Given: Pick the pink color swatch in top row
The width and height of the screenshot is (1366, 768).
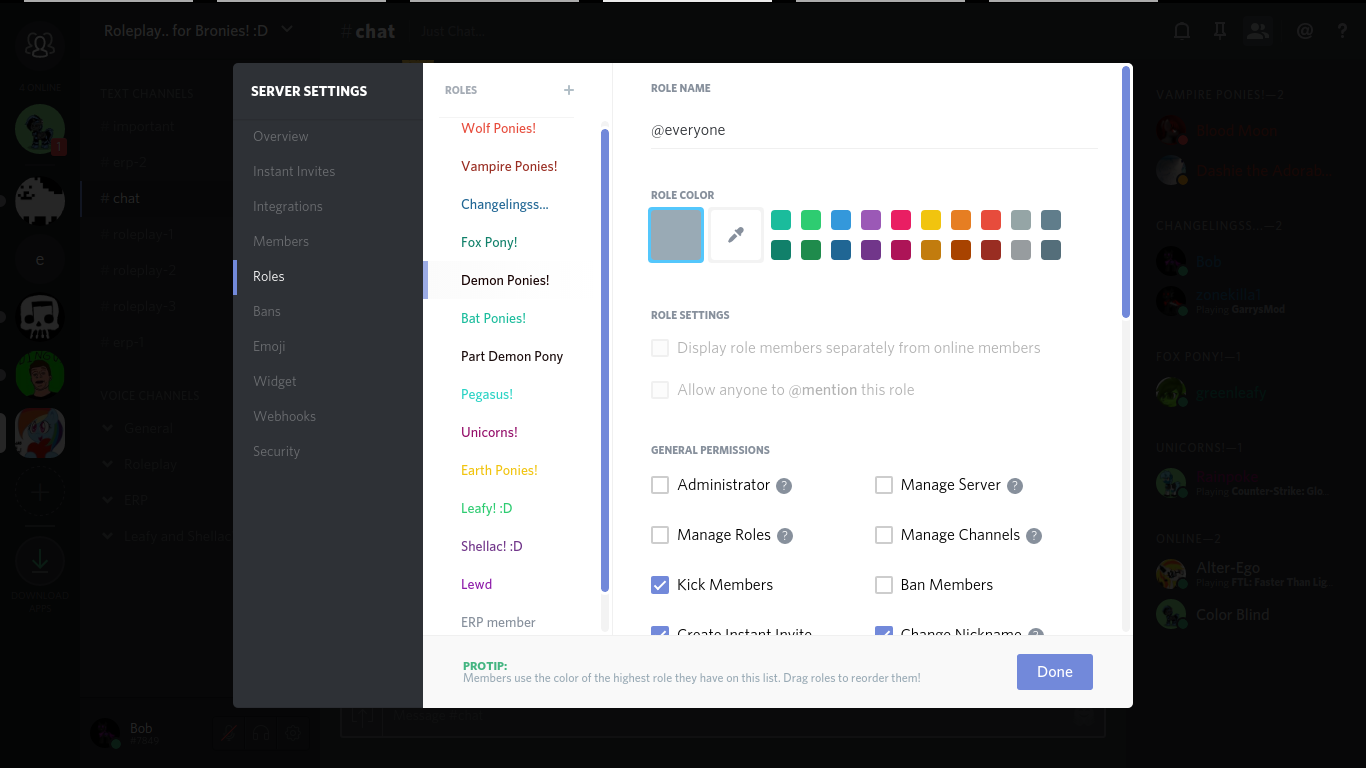Looking at the screenshot, I should (x=901, y=220).
